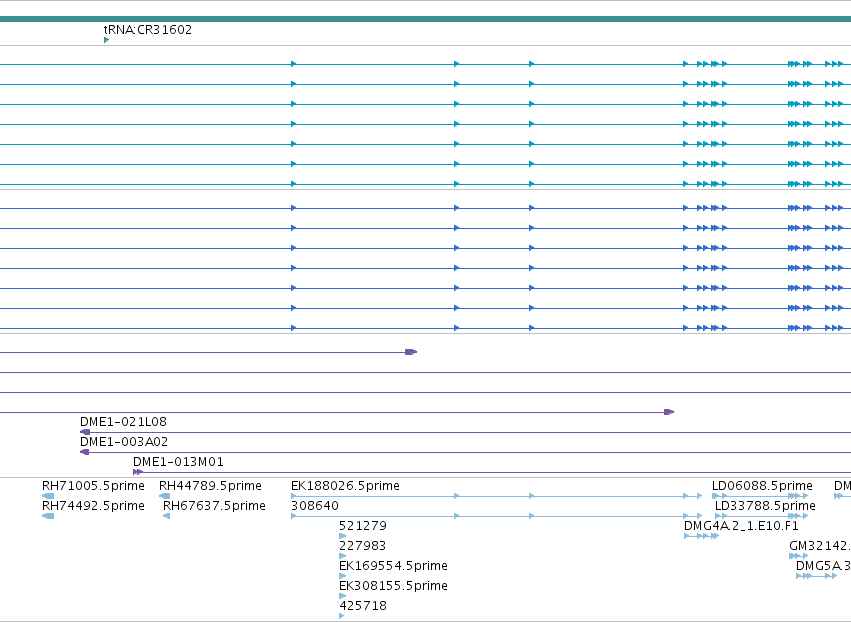
Task: Select the EK188026.5prime label
Action: pyautogui.click(x=345, y=486)
